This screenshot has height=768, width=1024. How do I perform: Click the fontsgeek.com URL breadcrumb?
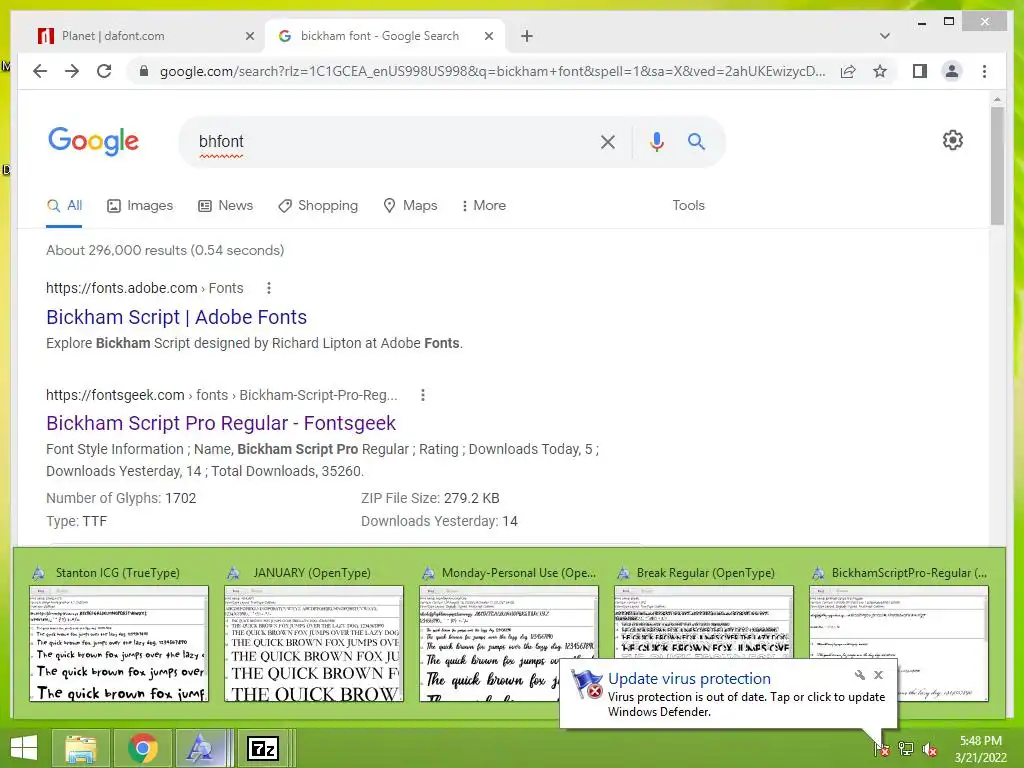coord(221,395)
